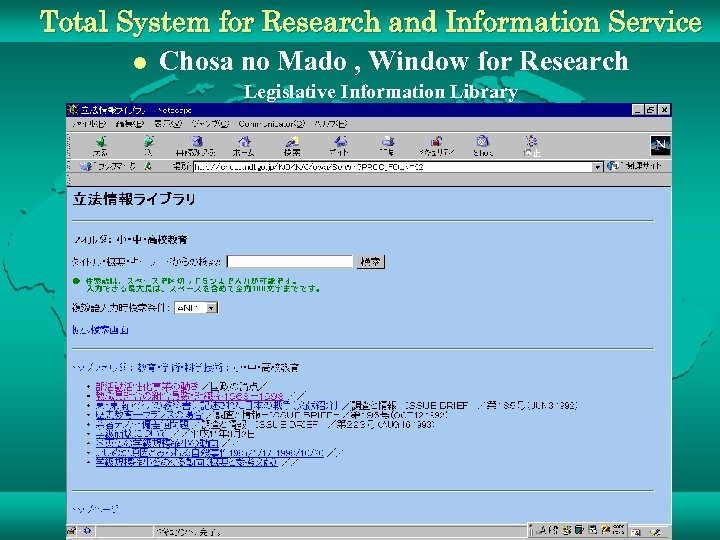Maximize the Netscape window

[651, 110]
